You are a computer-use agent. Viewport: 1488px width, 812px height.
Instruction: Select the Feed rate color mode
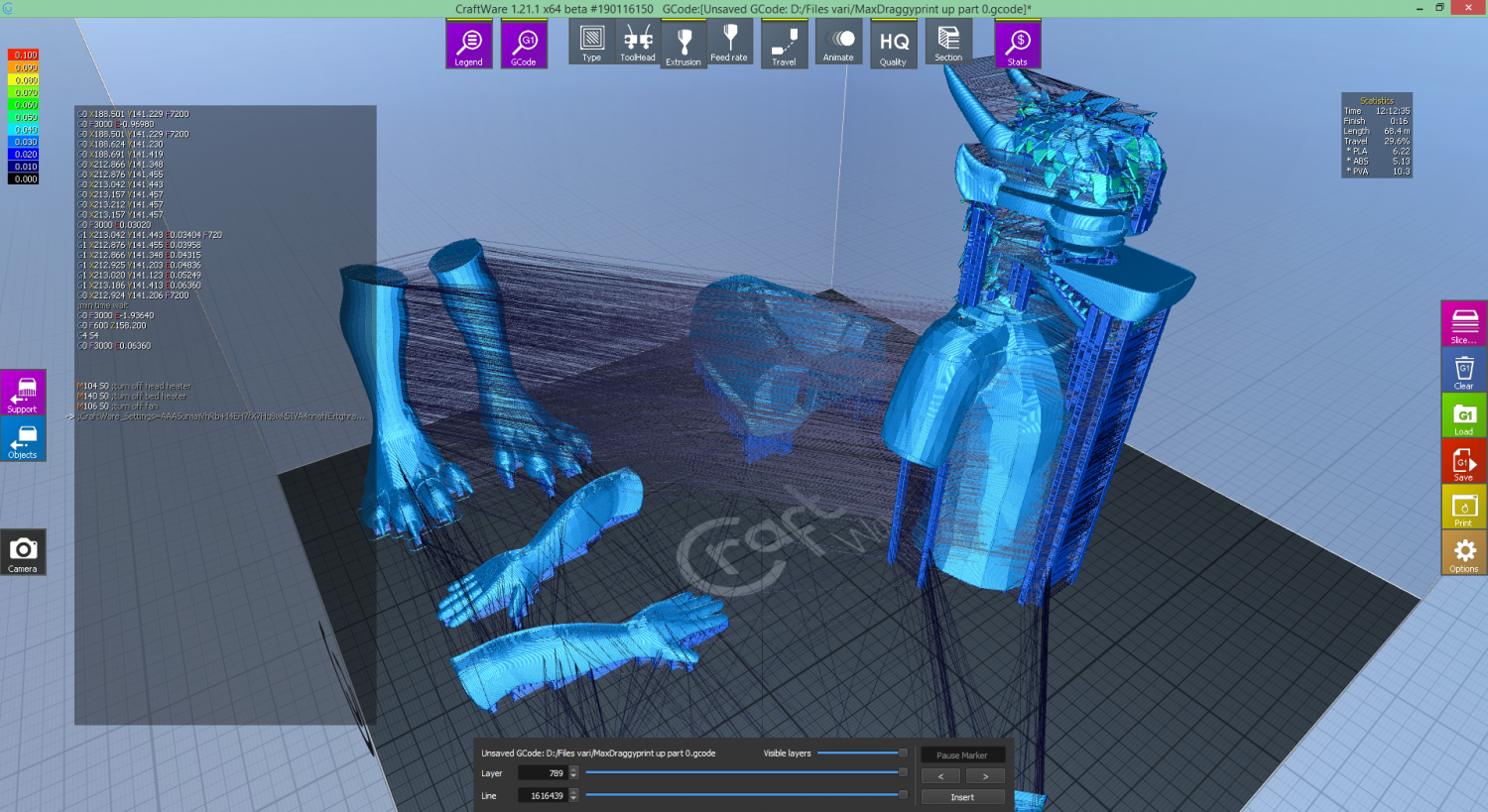[x=729, y=43]
